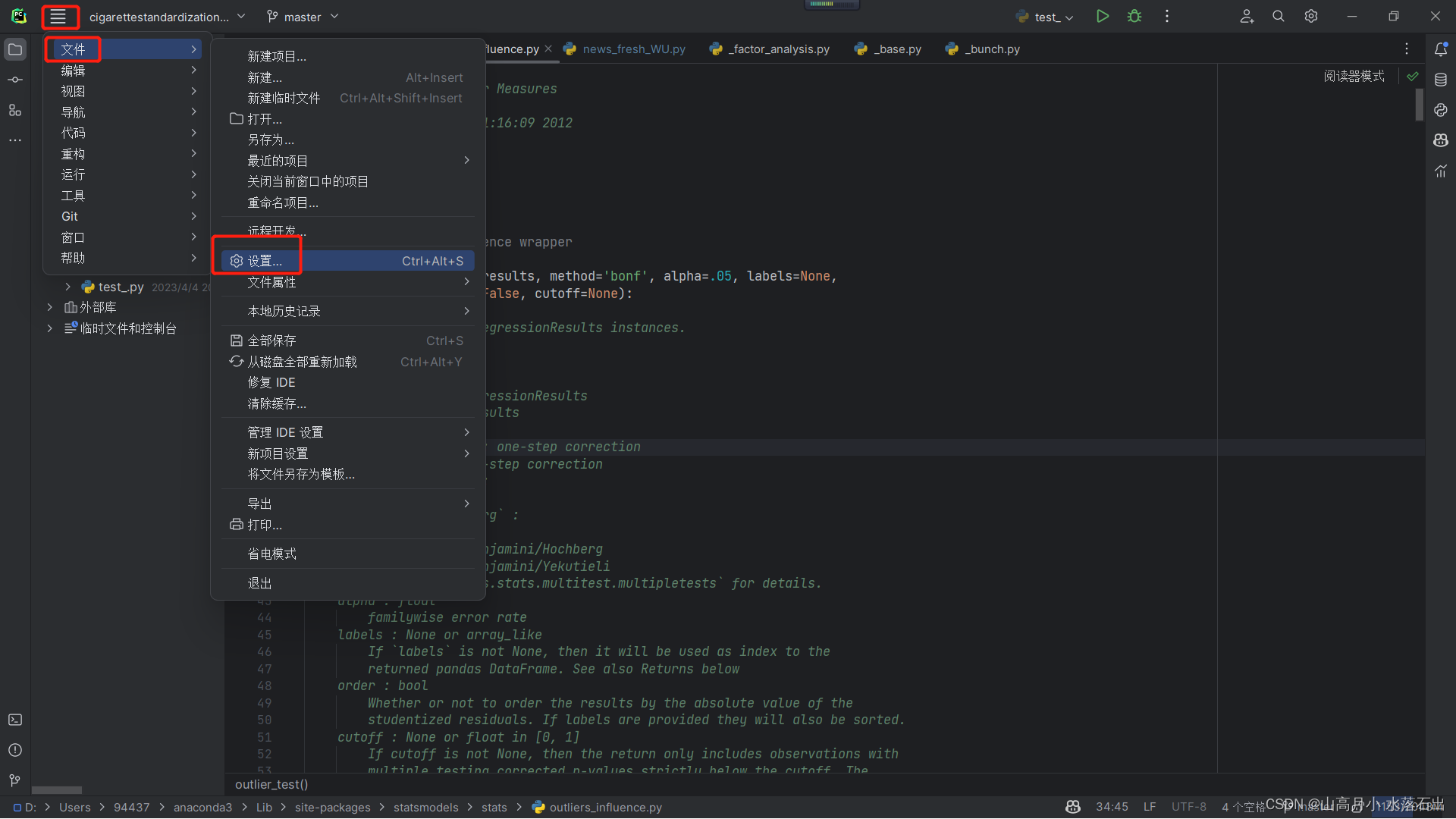Toggle 省电模式 power save mode
This screenshot has height=819, width=1456.
[x=272, y=554]
